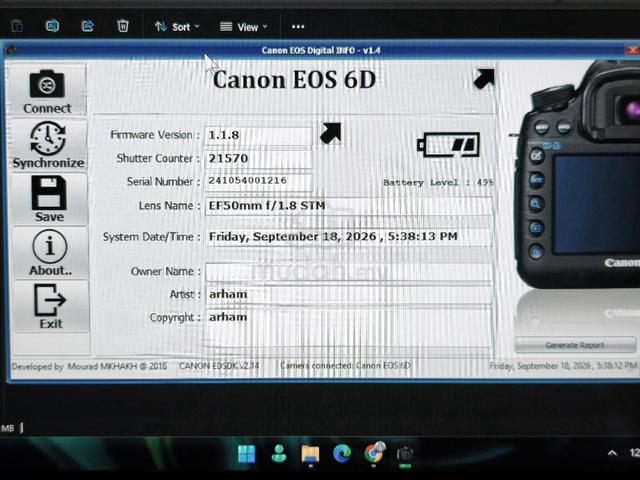
Task: Open Google Chrome from the taskbar
Action: click(x=374, y=452)
